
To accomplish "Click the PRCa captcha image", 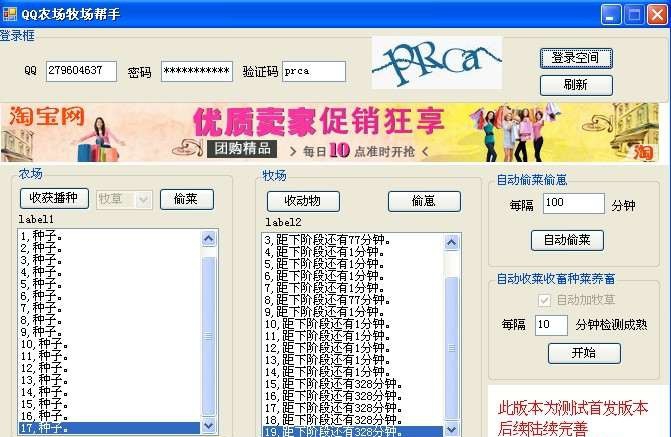I will point(437,62).
